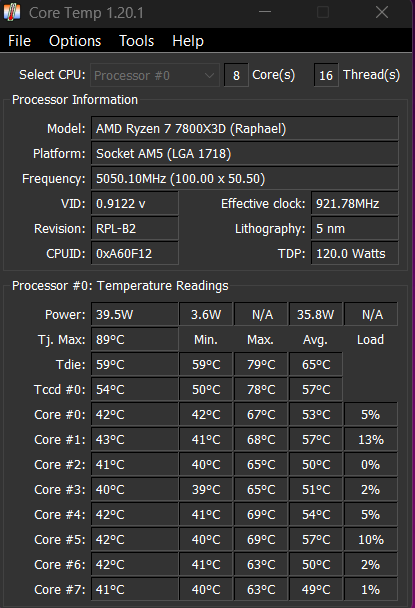Close the Core Temp window
The width and height of the screenshot is (415, 608).
(x=382, y=12)
